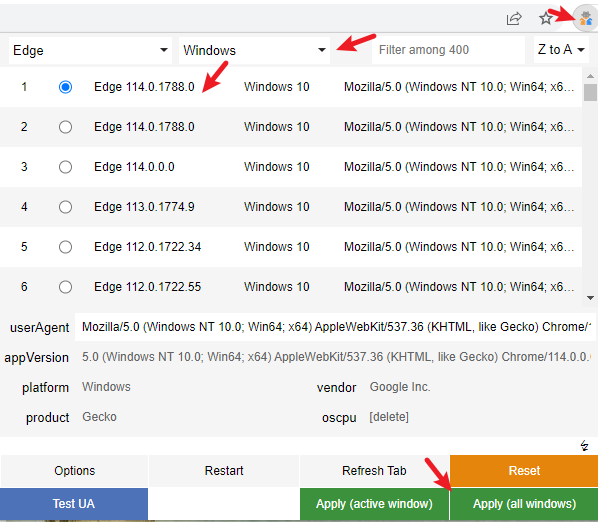Click the scroll down arrow of the list

(590, 298)
